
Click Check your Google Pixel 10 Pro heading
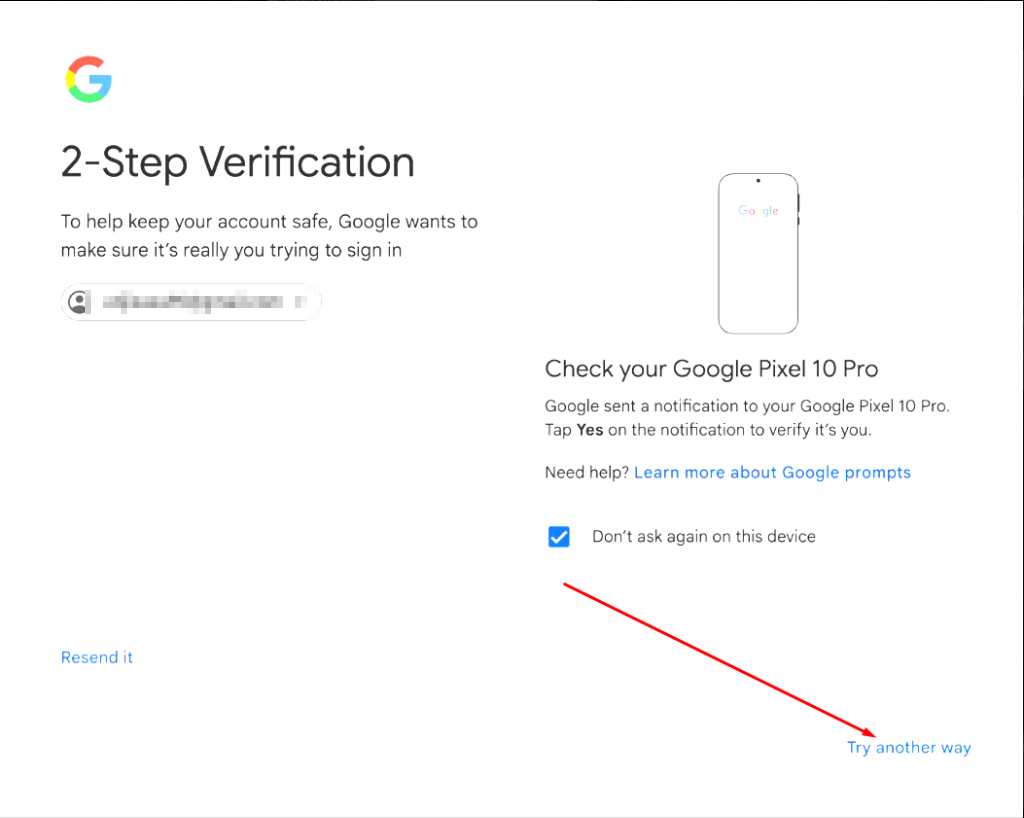pos(711,369)
